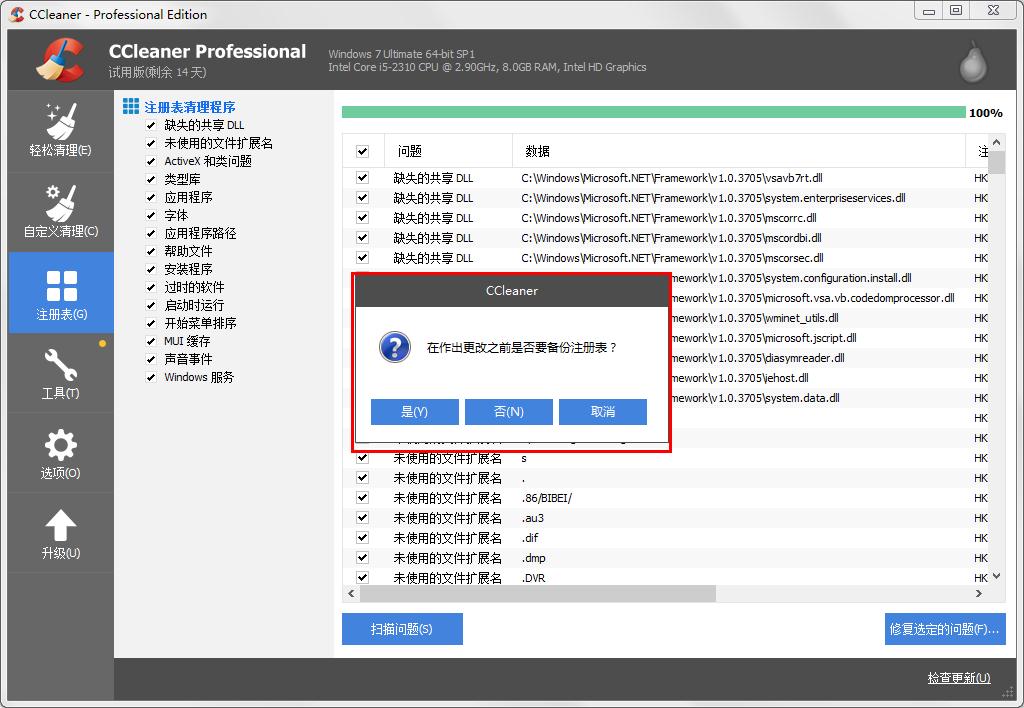Uncheck the 字体 scan option
Viewport: 1024px width, 708px height.
(150, 215)
